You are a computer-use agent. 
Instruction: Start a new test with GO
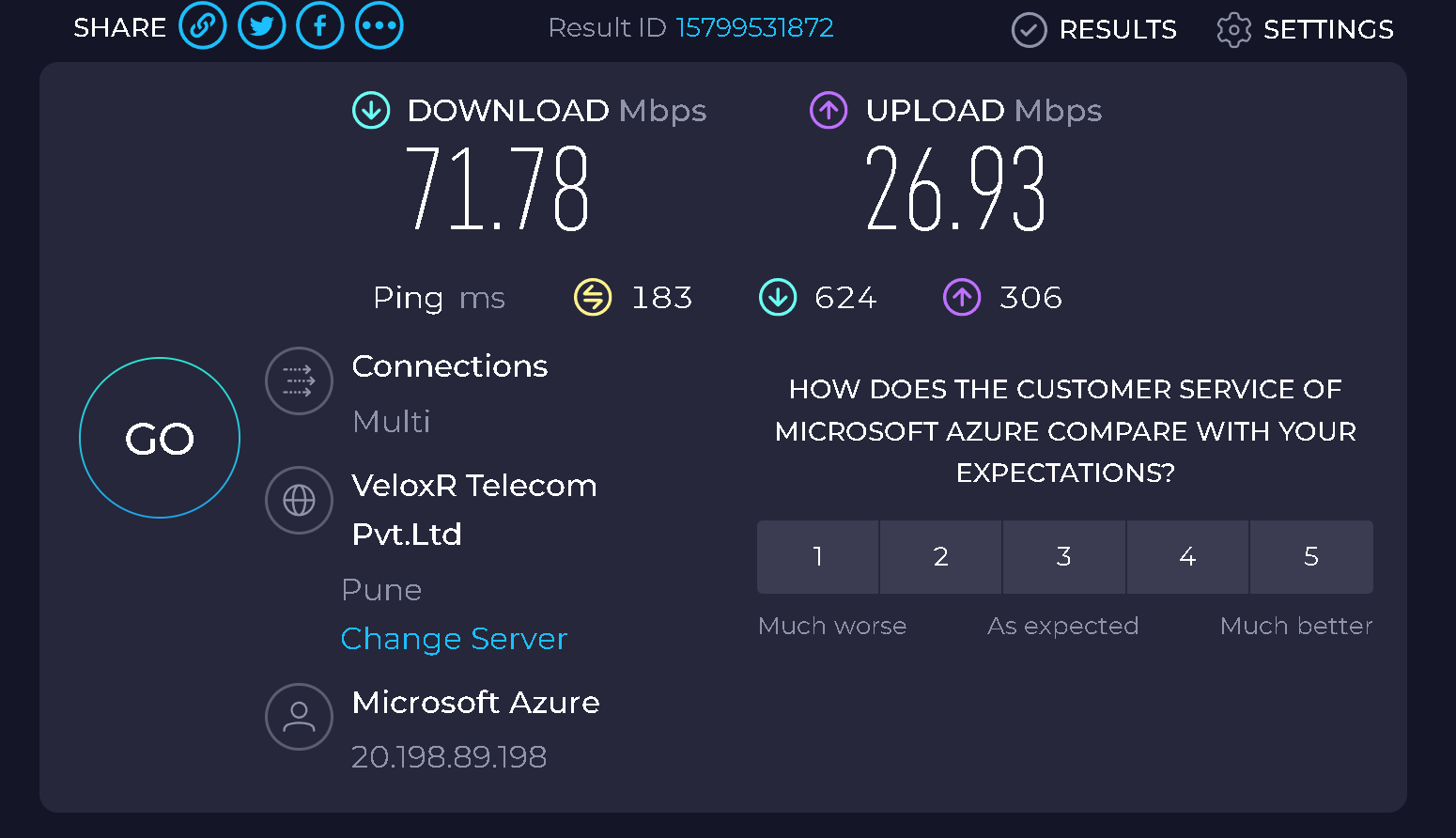(x=160, y=438)
